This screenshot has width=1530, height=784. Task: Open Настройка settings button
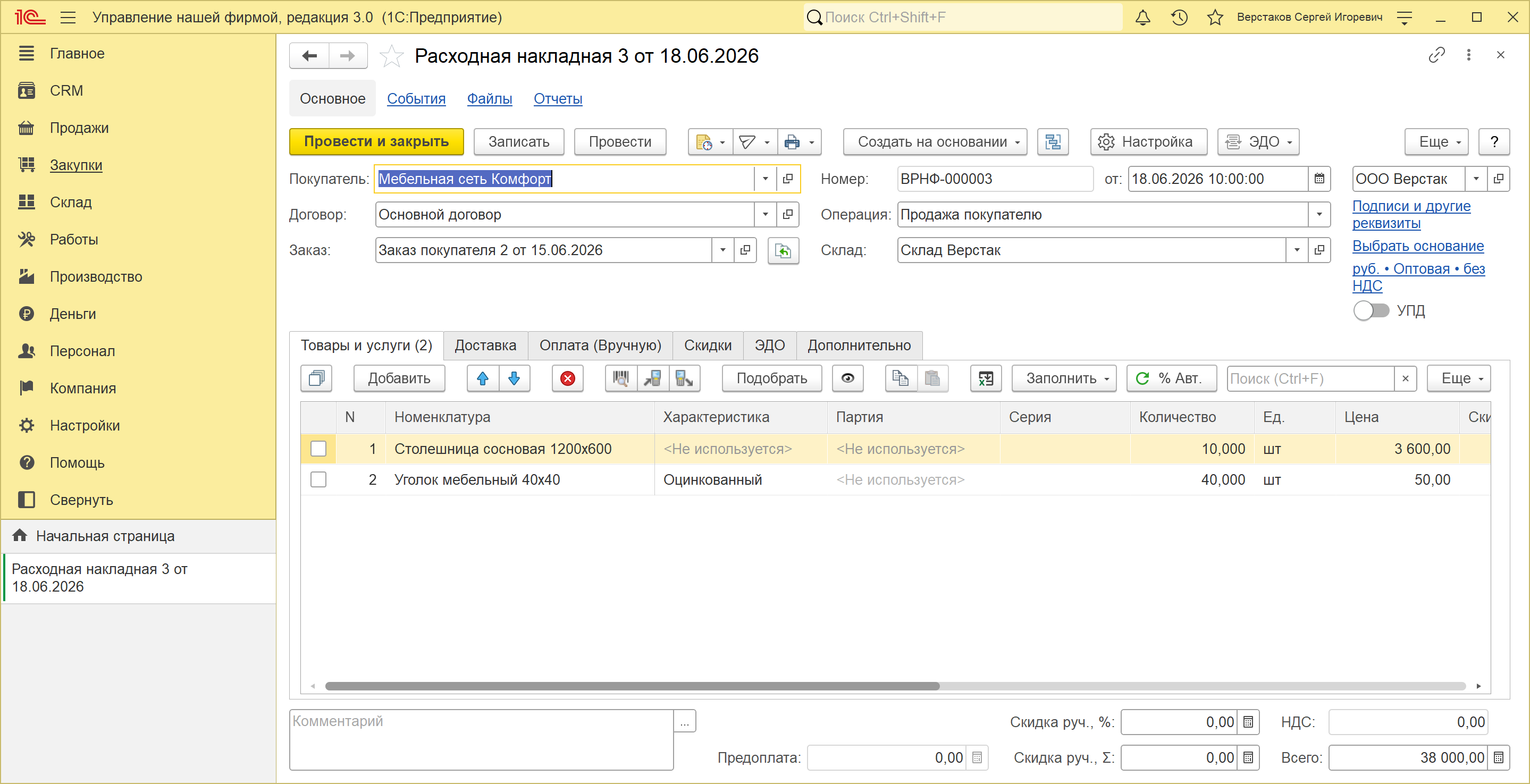click(x=1148, y=142)
